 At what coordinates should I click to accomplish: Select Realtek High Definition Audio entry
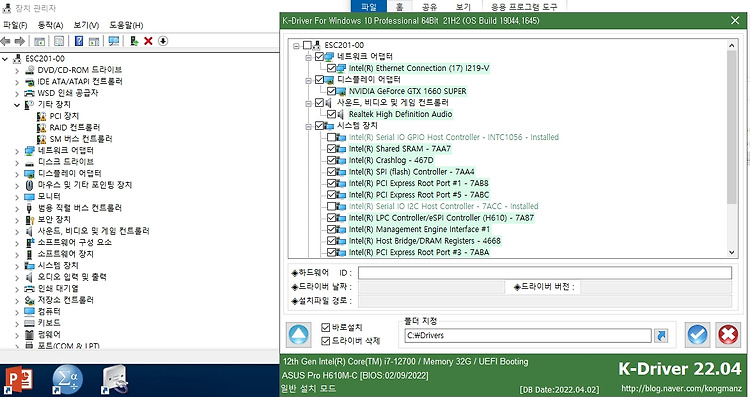[x=400, y=114]
